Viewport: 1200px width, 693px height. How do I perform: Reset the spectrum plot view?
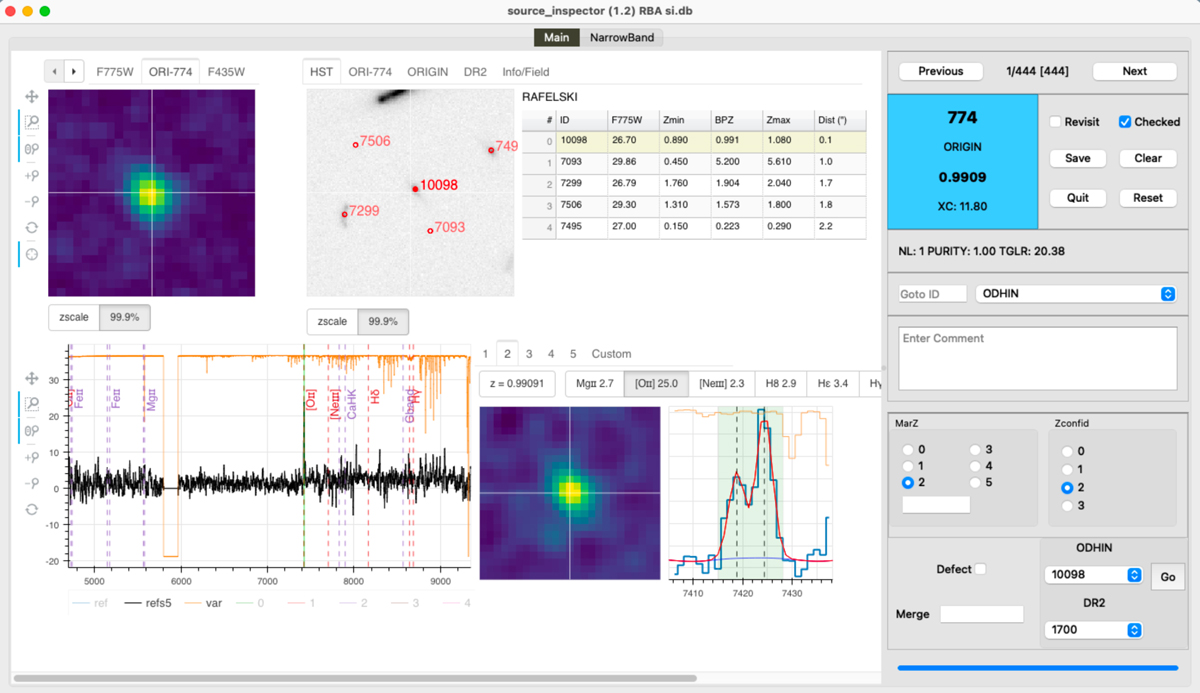coord(32,509)
